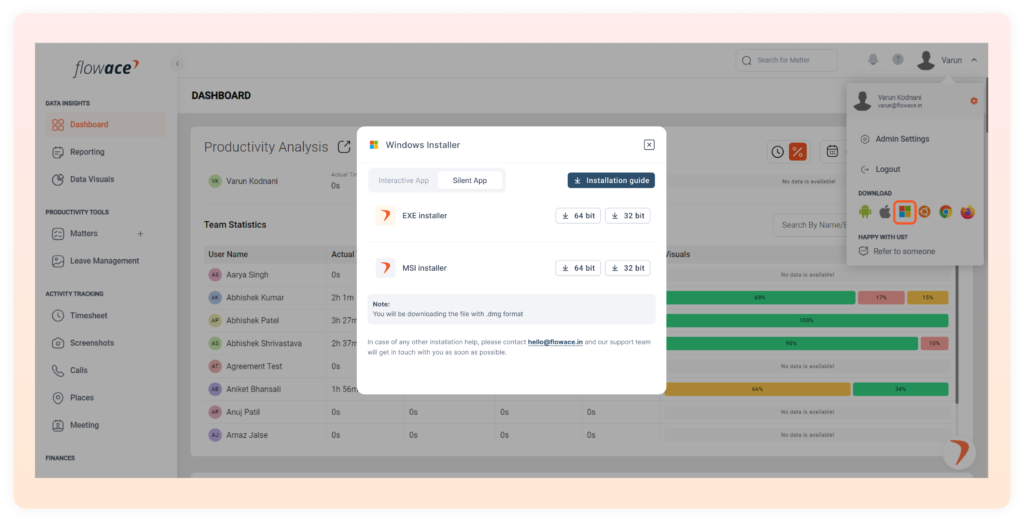The width and height of the screenshot is (1024, 523).
Task: Click the hello@flowace.in email link
Action: tap(555, 342)
